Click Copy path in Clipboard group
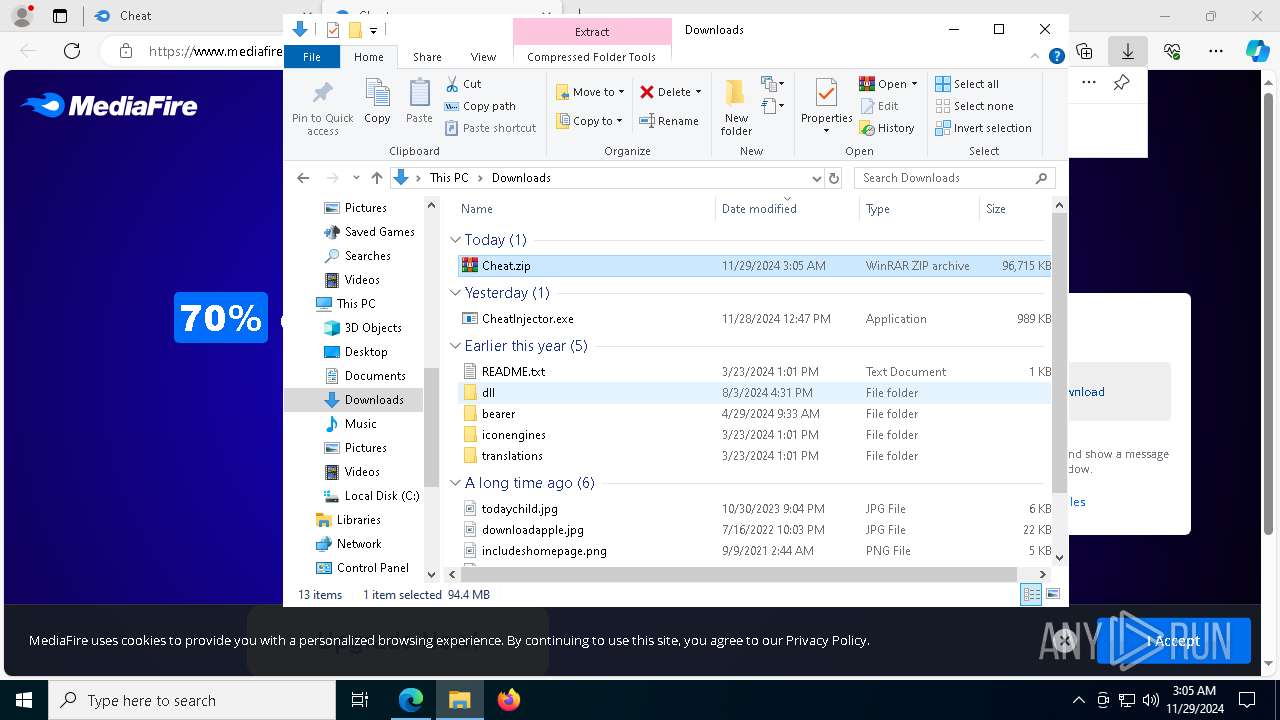The height and width of the screenshot is (720, 1280). coord(480,106)
